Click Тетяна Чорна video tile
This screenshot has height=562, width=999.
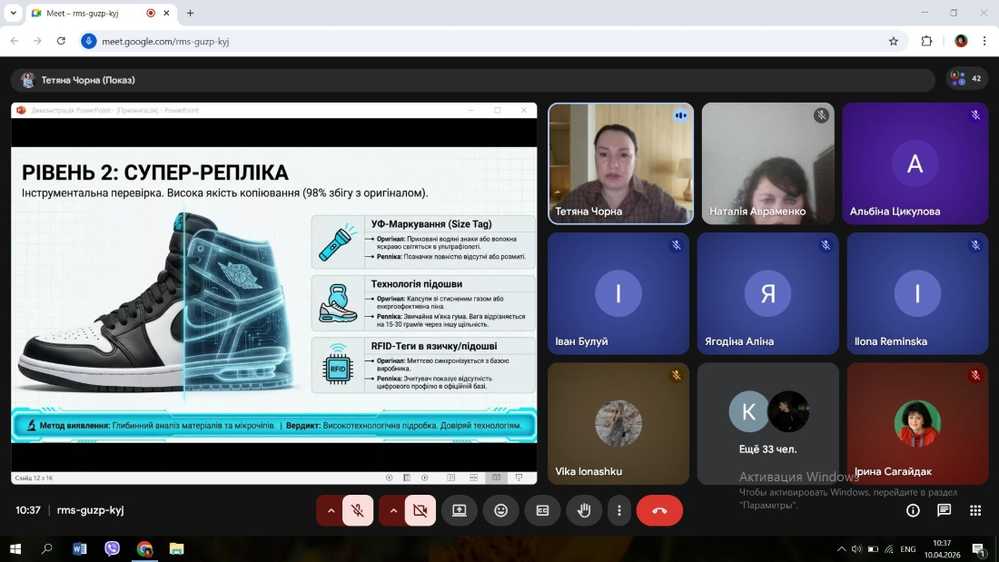(x=620, y=163)
